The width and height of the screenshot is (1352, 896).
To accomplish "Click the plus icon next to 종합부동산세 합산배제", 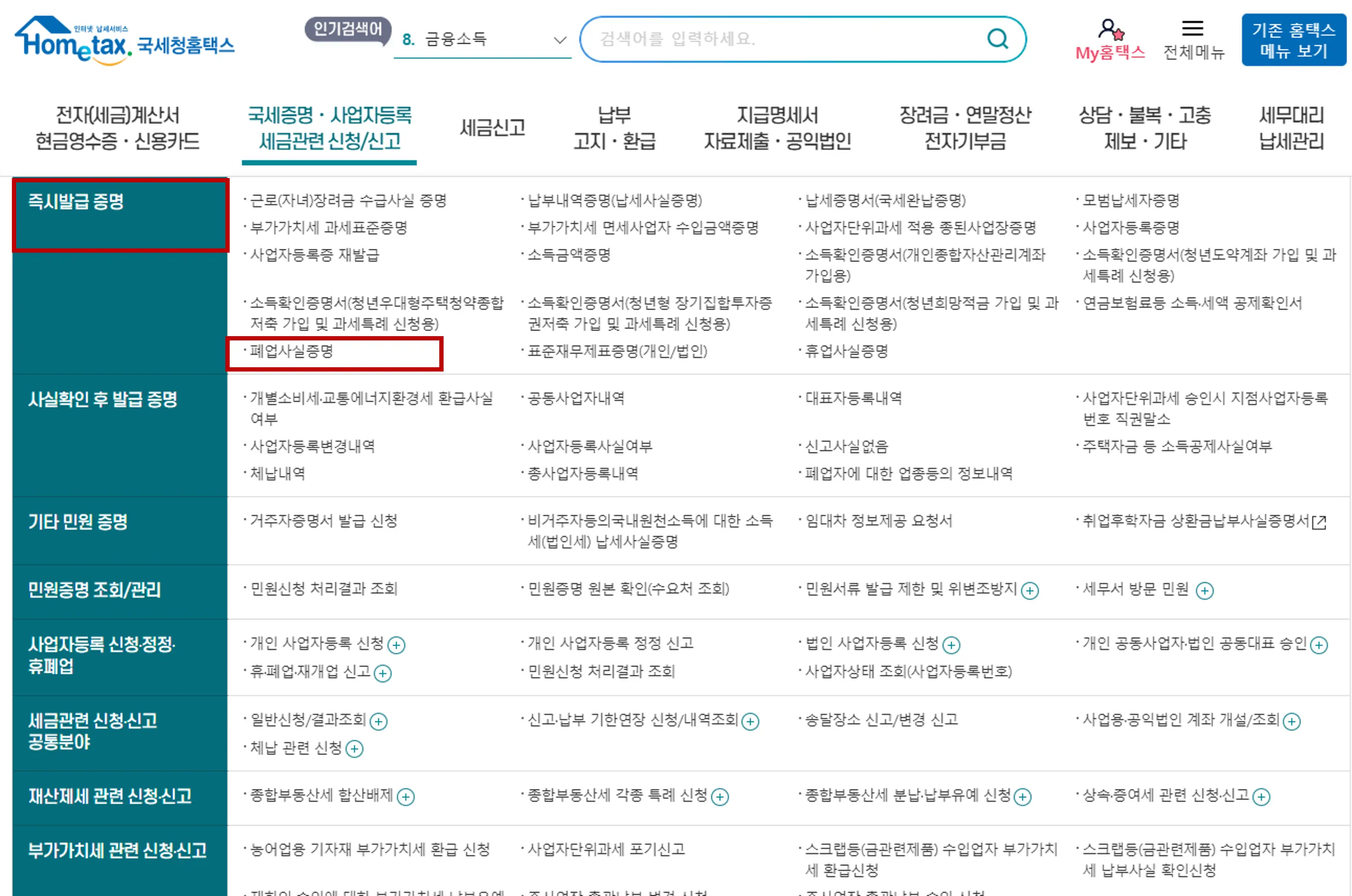I will point(406,797).
